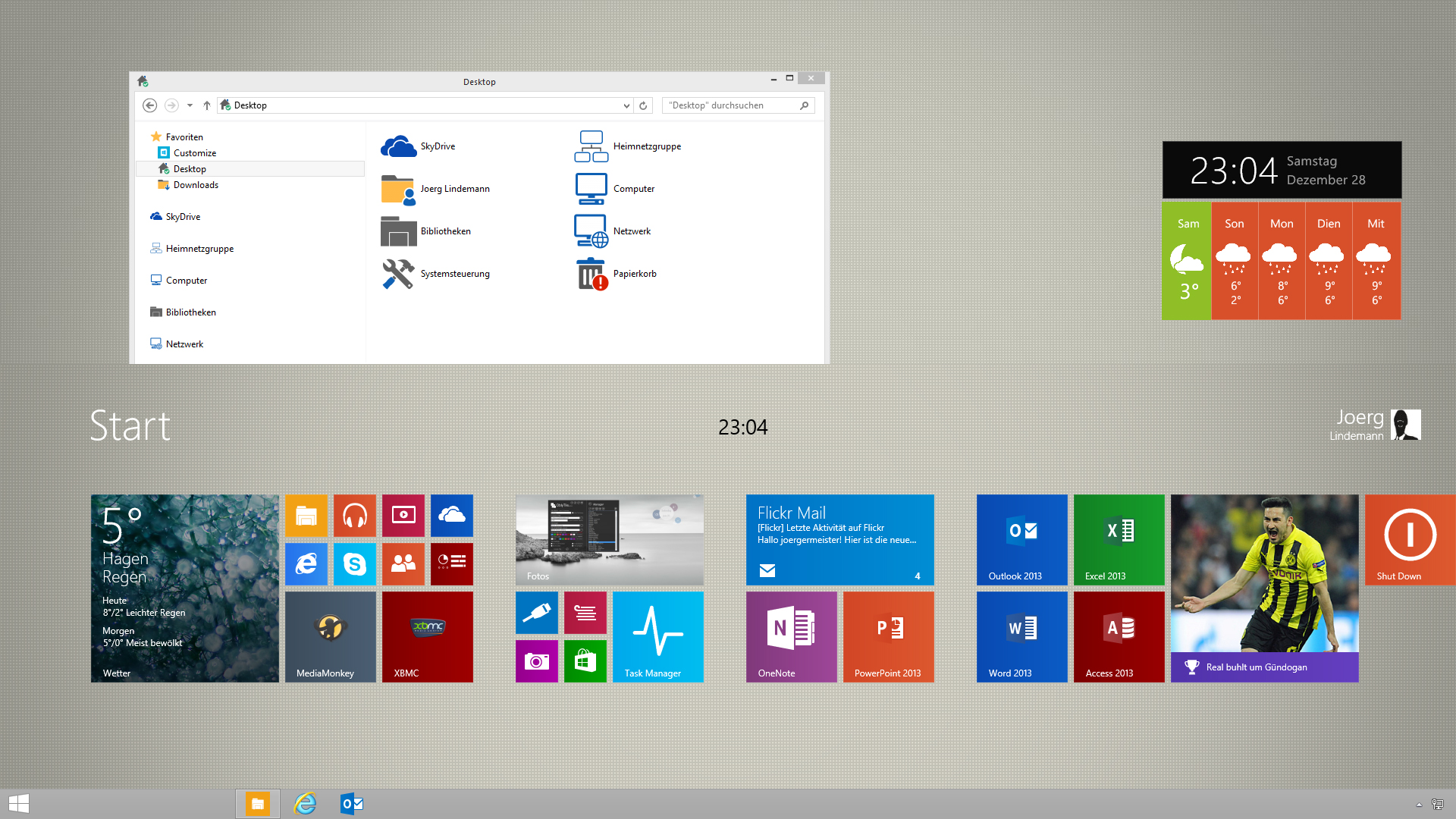Go back with the explorer back arrow

pyautogui.click(x=149, y=105)
